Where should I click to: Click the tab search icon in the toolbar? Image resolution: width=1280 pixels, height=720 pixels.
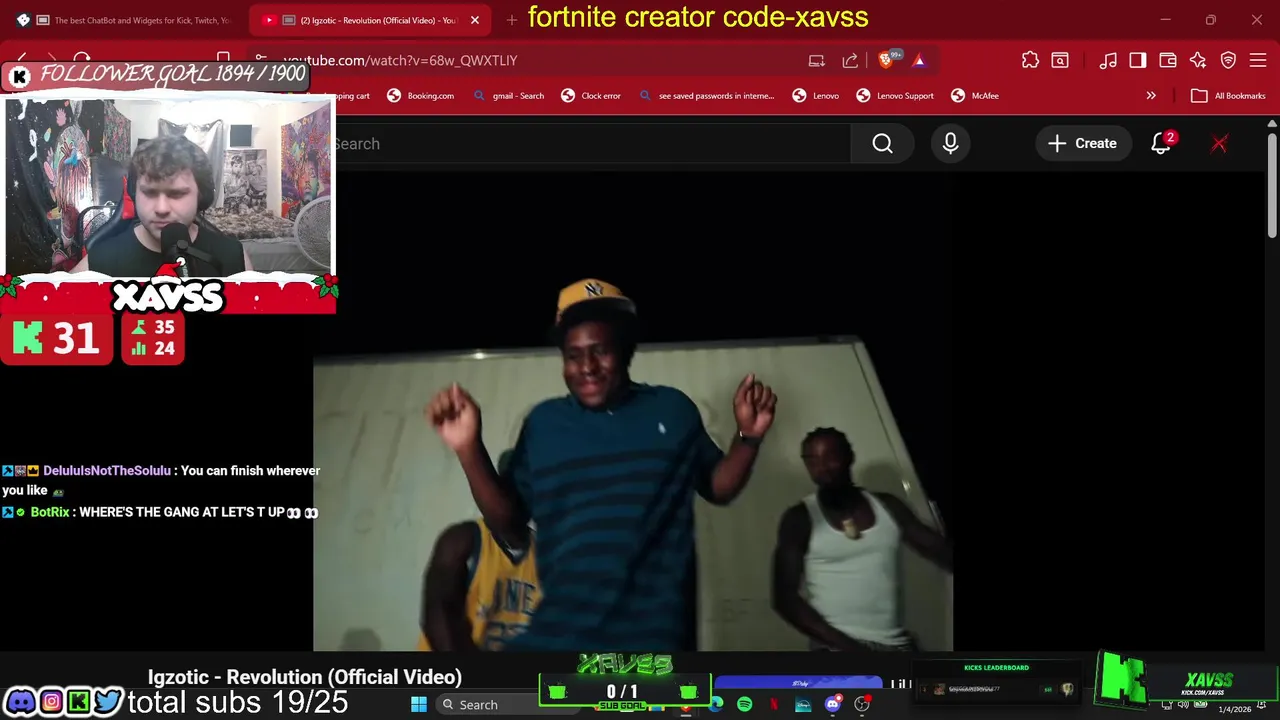tap(1060, 61)
